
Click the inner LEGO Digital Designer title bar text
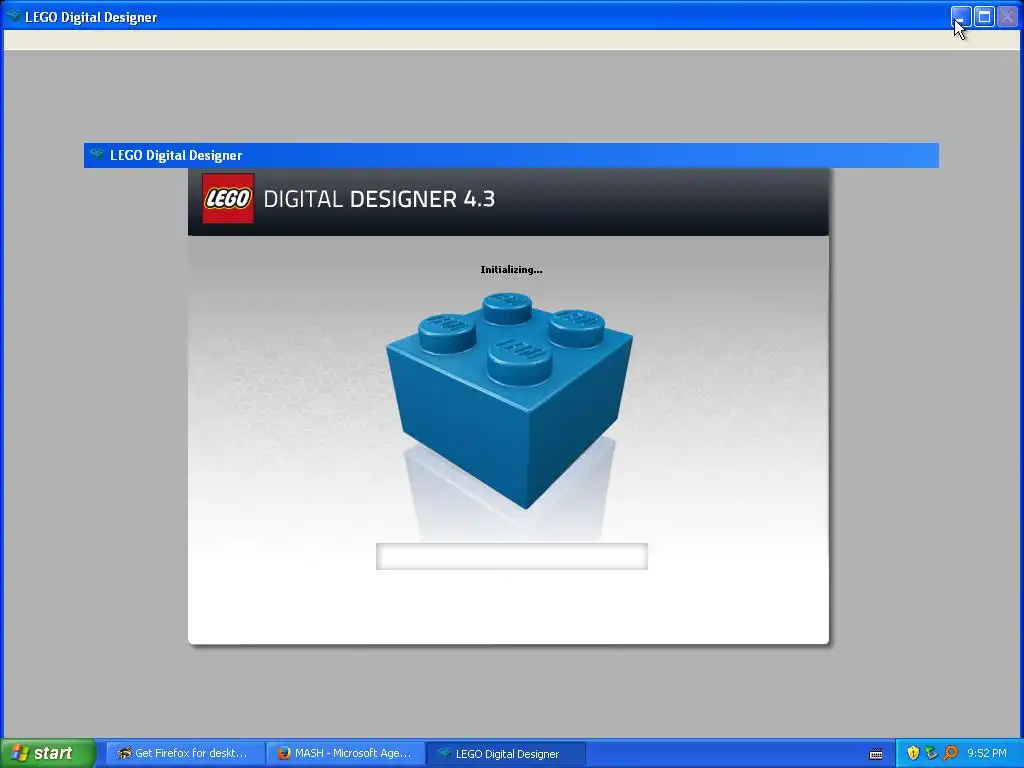tap(176, 155)
